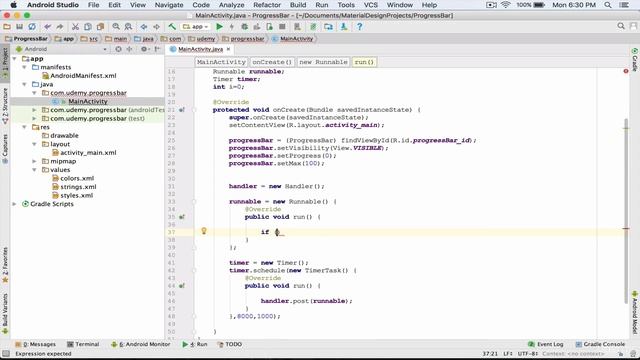The width and height of the screenshot is (640, 360).
Task: Close the MainActivity.java tab
Action: point(229,49)
